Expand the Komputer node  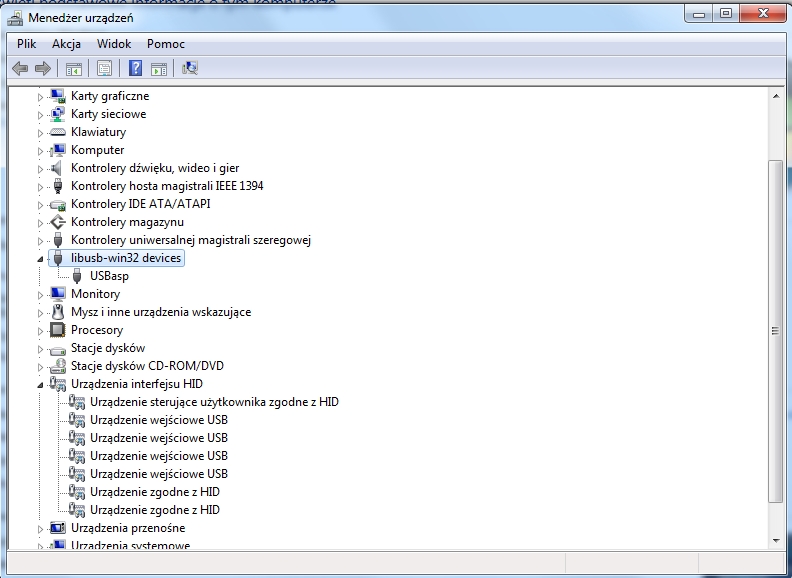(x=40, y=151)
